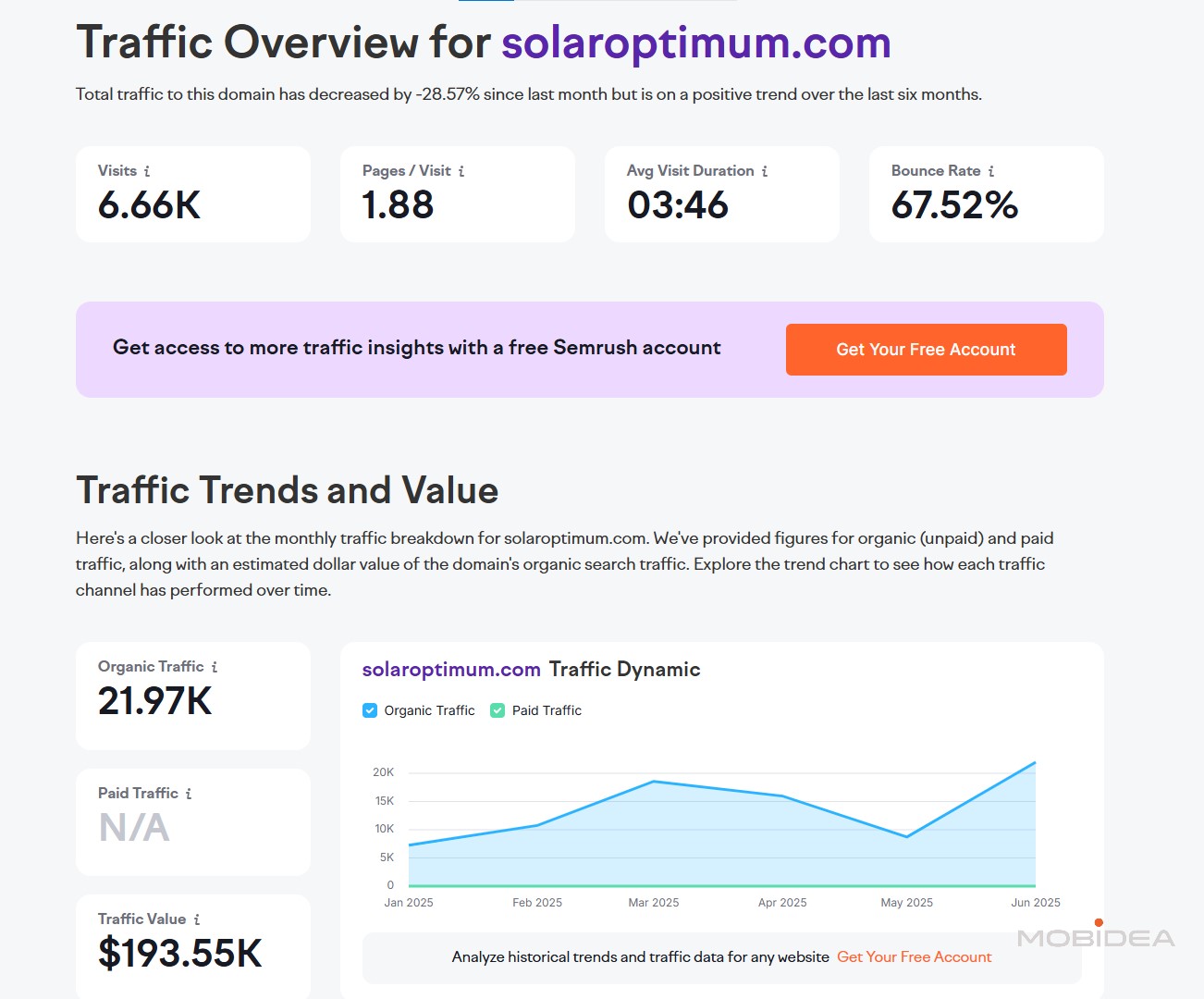Screen dimensions: 1204x999
Task: Open the Paid Traffic info icon
Action: (x=189, y=794)
